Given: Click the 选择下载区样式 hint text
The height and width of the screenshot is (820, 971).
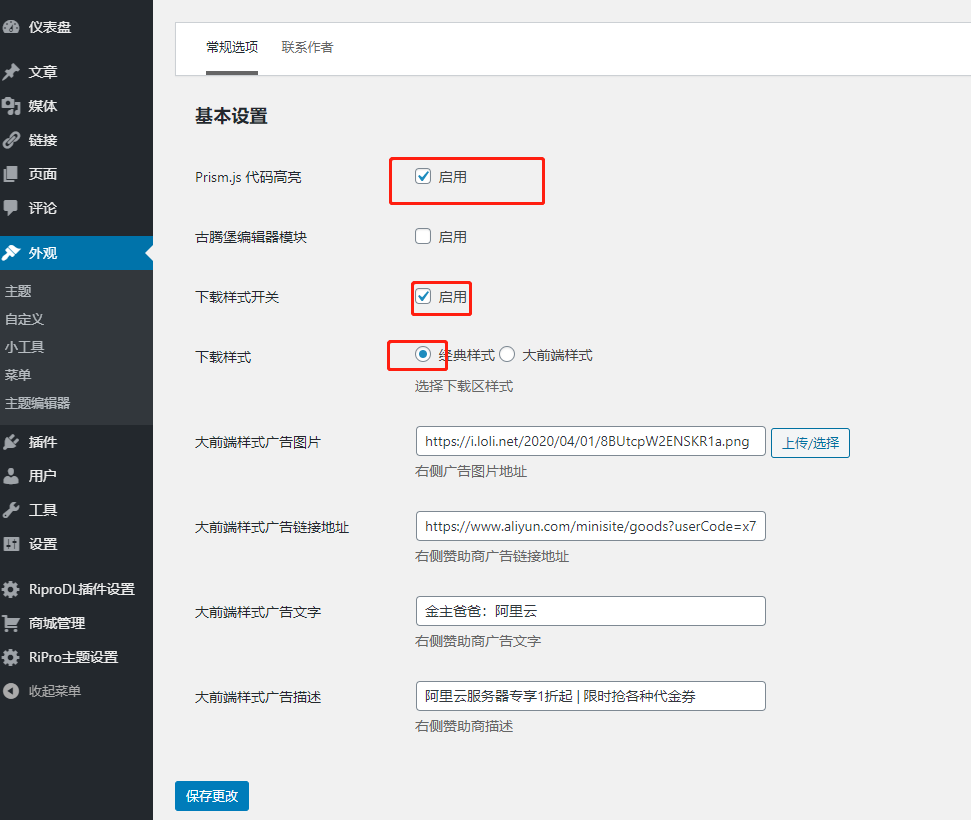Looking at the screenshot, I should [x=464, y=386].
